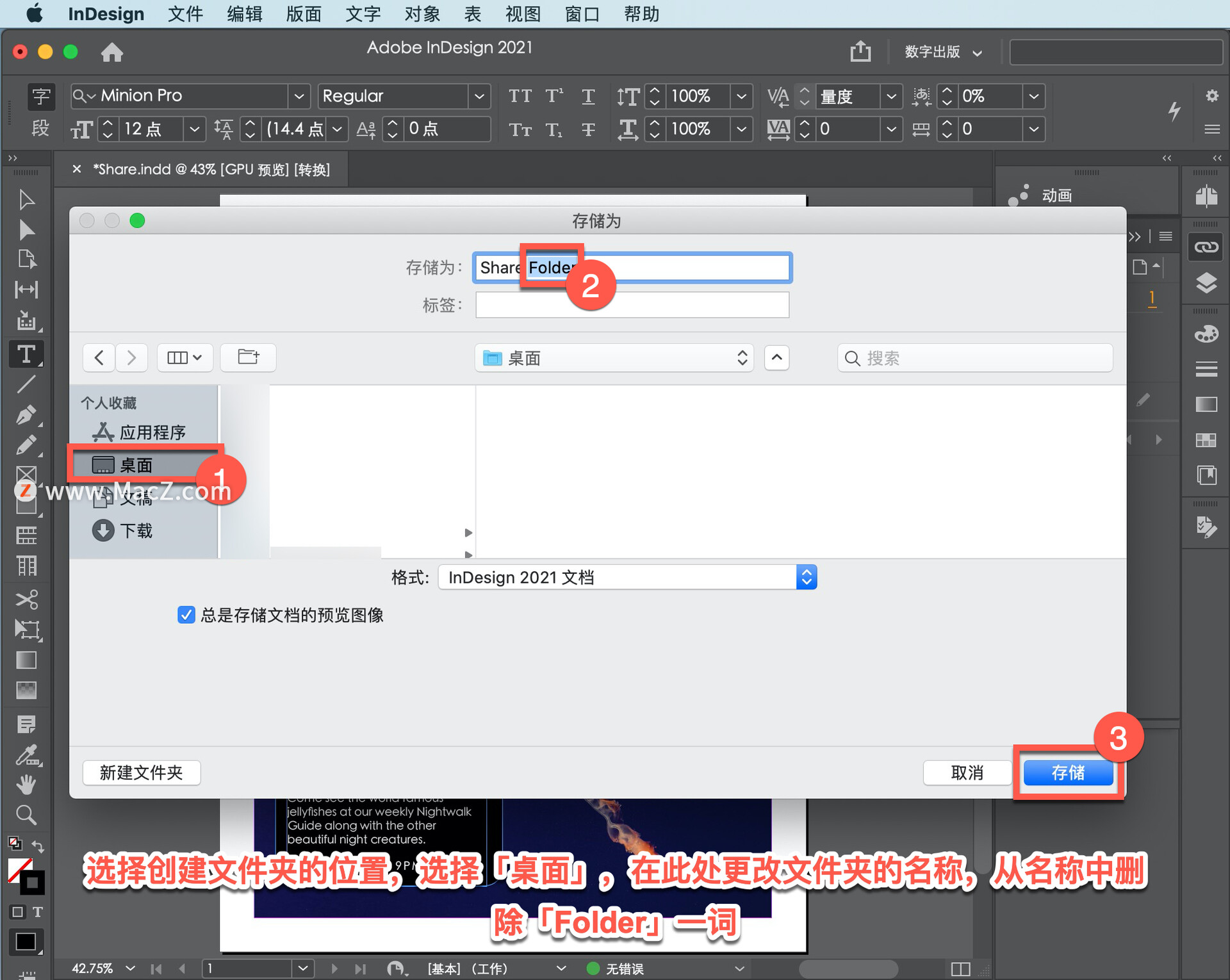Open the 版面 menu
Viewport: 1230px width, 980px height.
click(303, 13)
